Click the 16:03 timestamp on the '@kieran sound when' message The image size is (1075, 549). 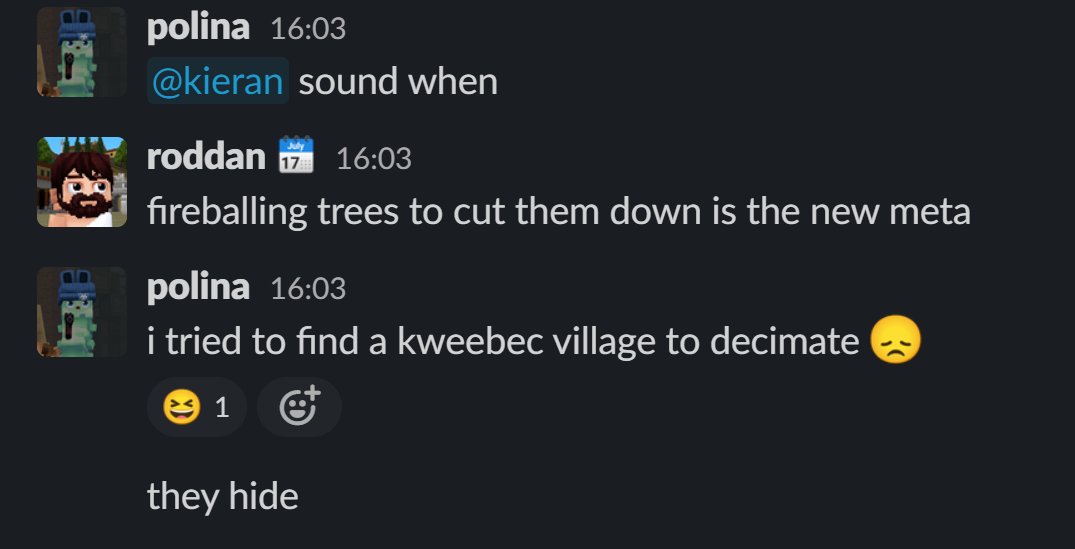point(309,29)
